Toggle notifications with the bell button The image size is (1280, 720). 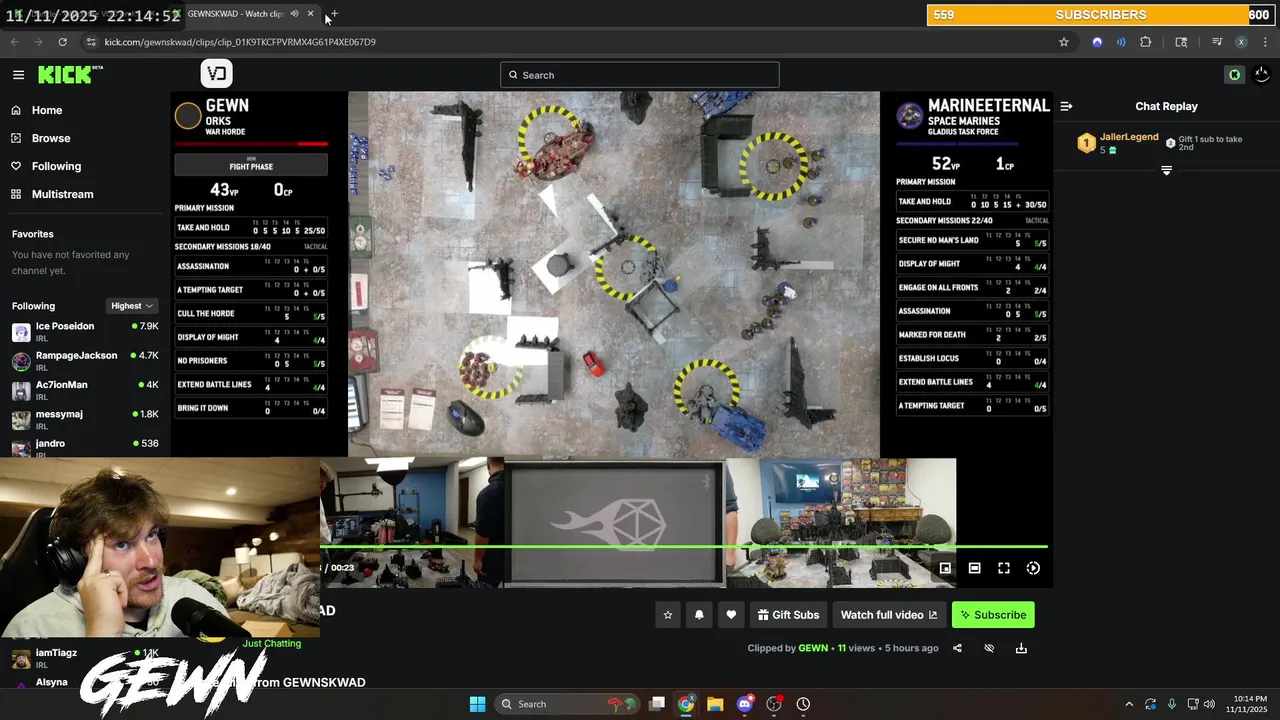(699, 615)
